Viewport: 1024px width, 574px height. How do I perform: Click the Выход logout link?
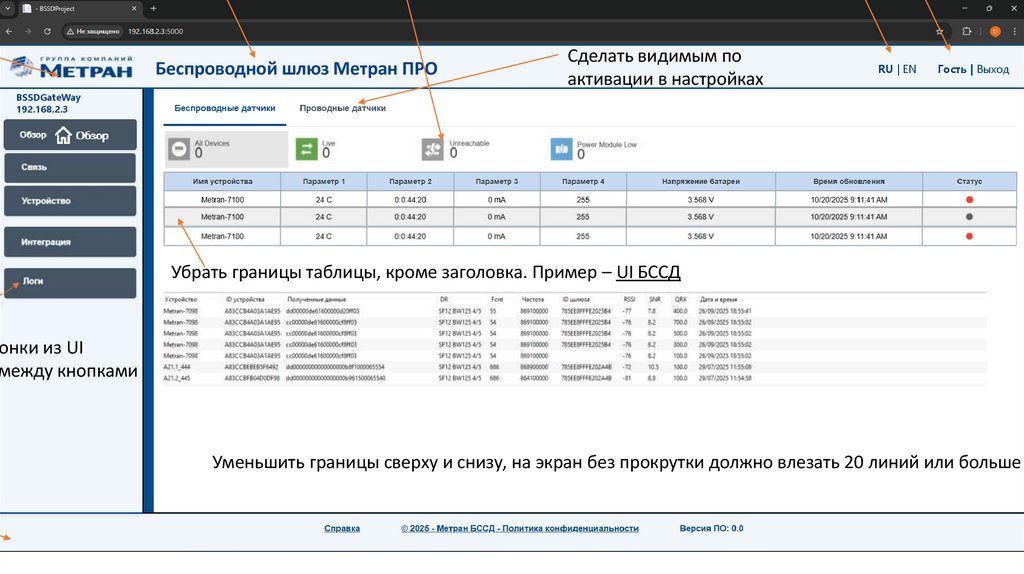coord(992,69)
